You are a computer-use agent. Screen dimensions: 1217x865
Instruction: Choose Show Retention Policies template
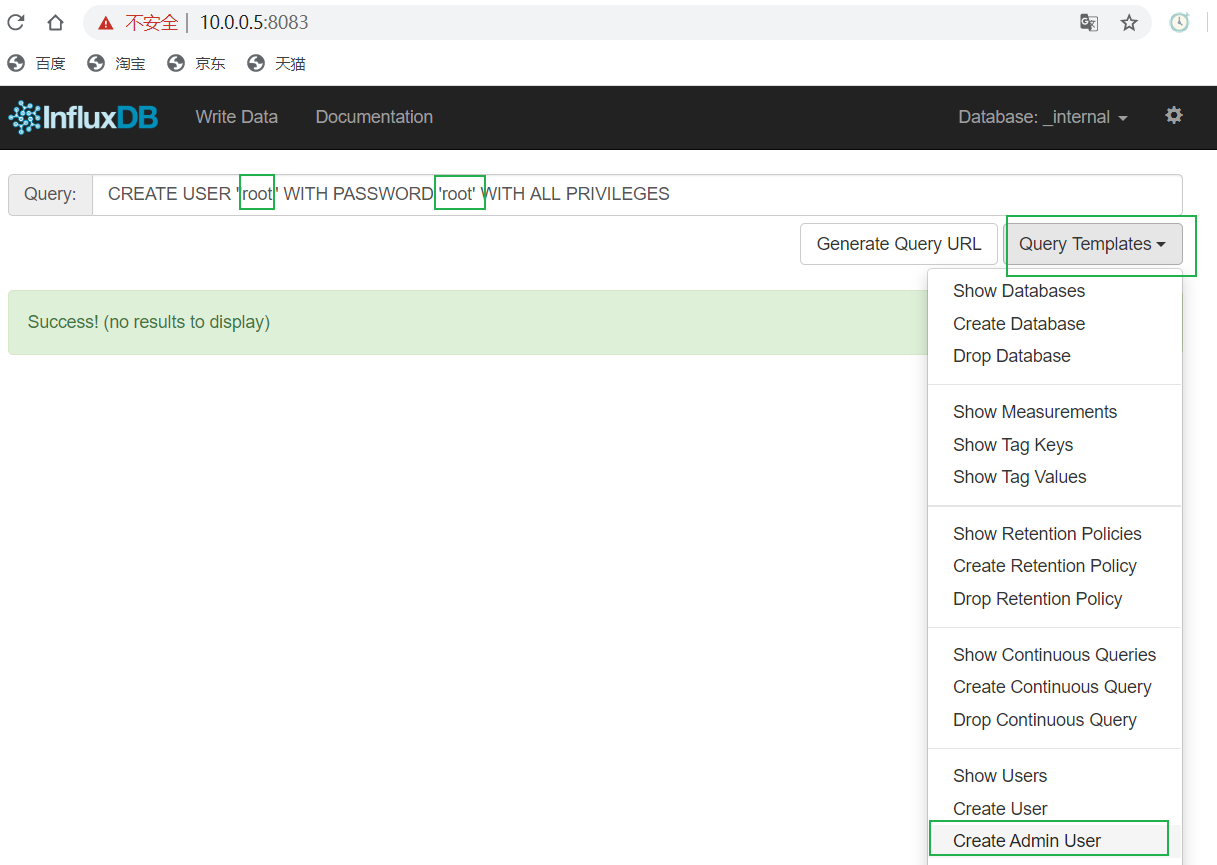[x=1047, y=534]
